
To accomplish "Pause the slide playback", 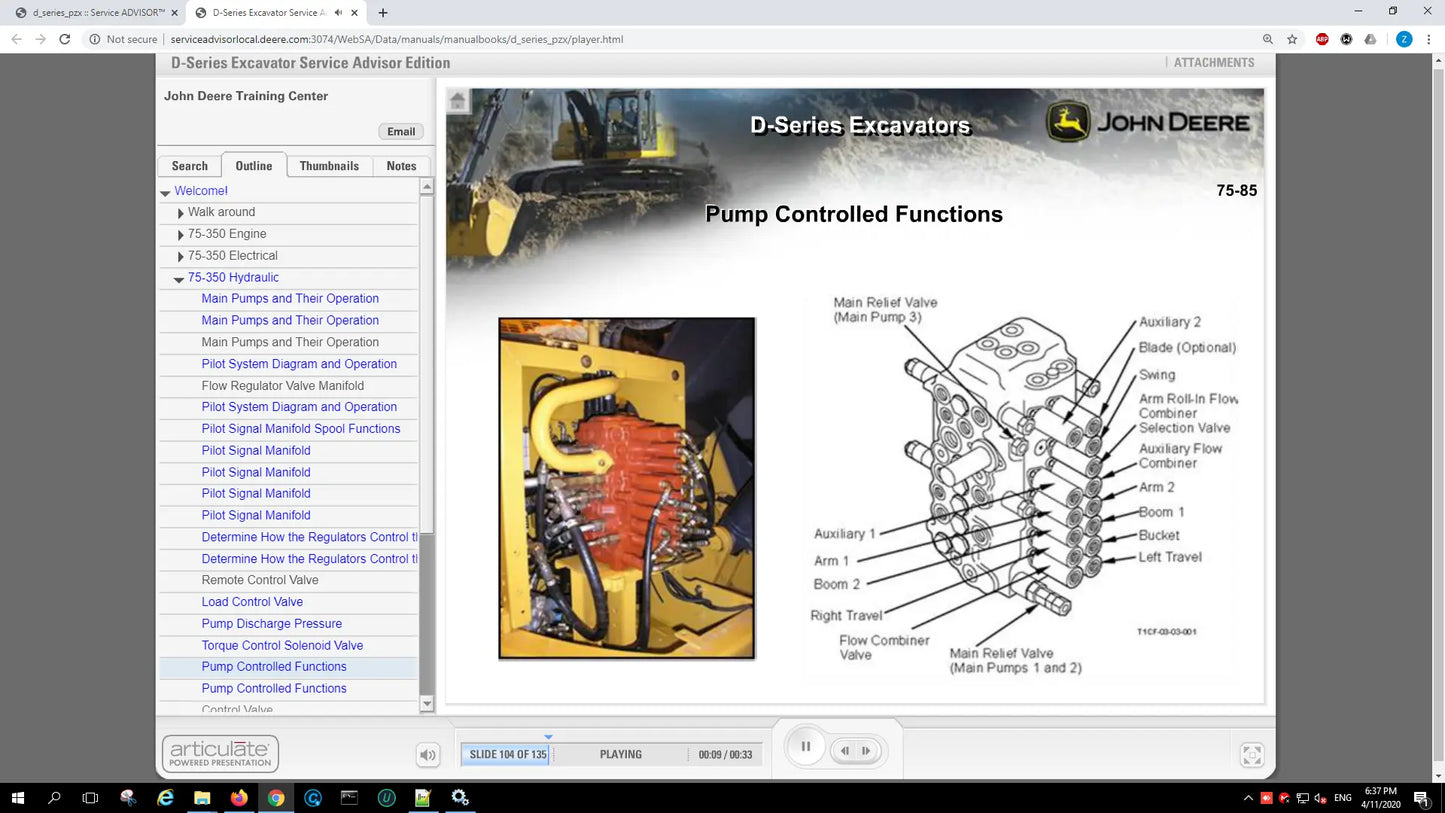I will [805, 747].
